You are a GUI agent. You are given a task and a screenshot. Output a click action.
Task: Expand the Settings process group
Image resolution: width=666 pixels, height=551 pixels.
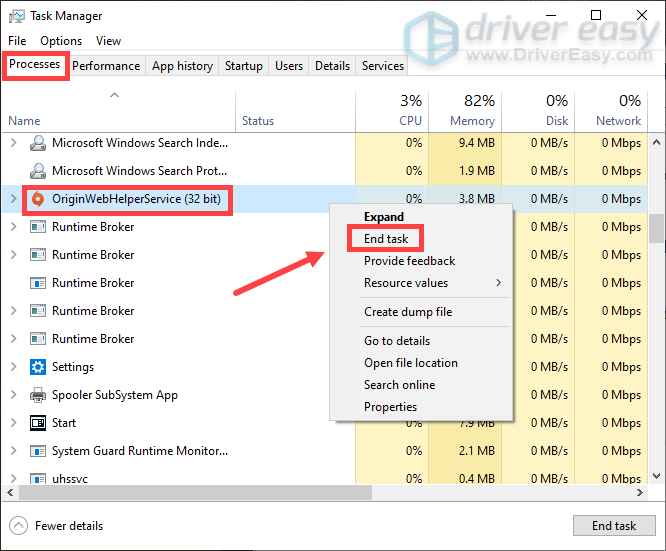pyautogui.click(x=13, y=367)
